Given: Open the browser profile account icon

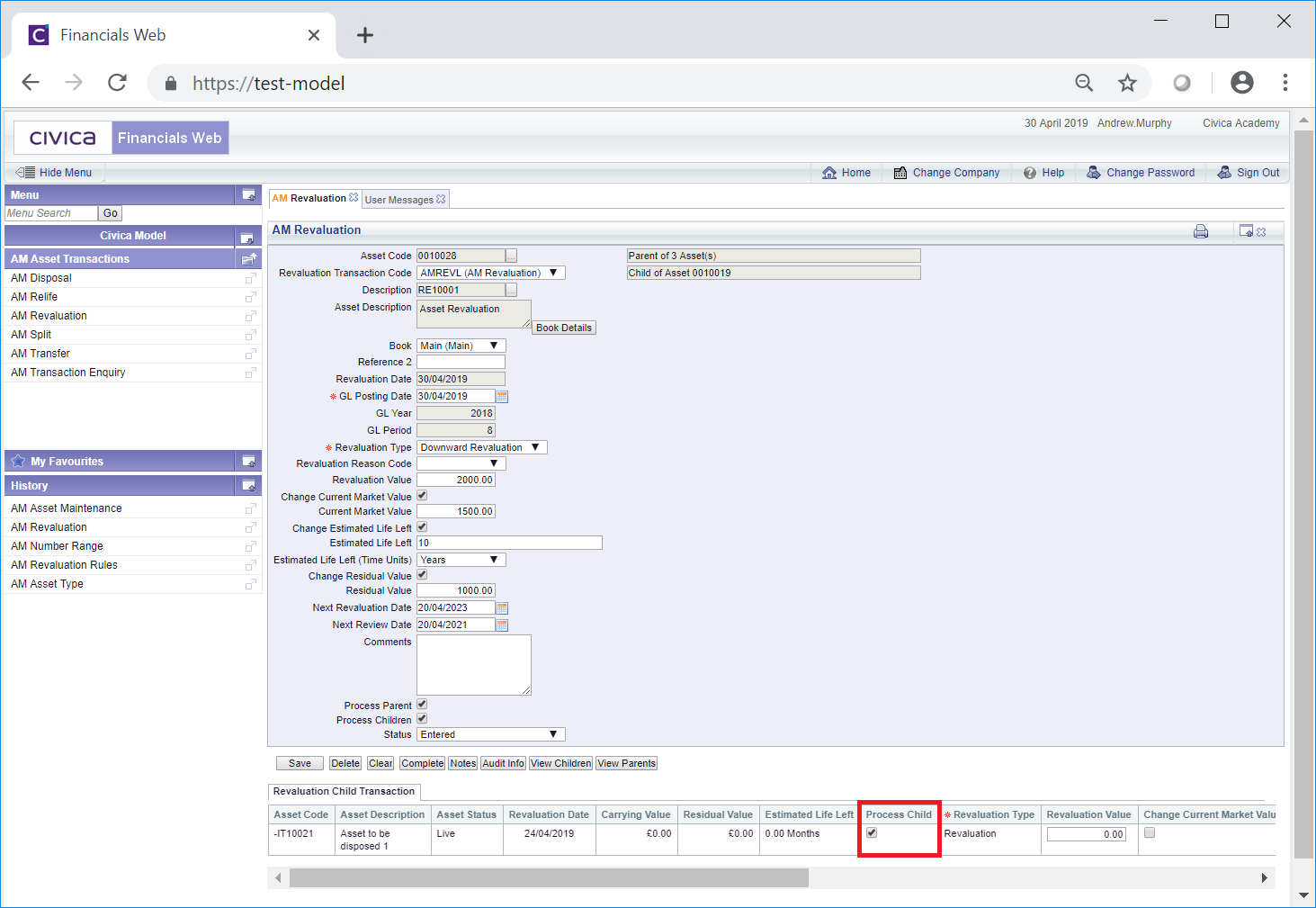Looking at the screenshot, I should 1241,83.
